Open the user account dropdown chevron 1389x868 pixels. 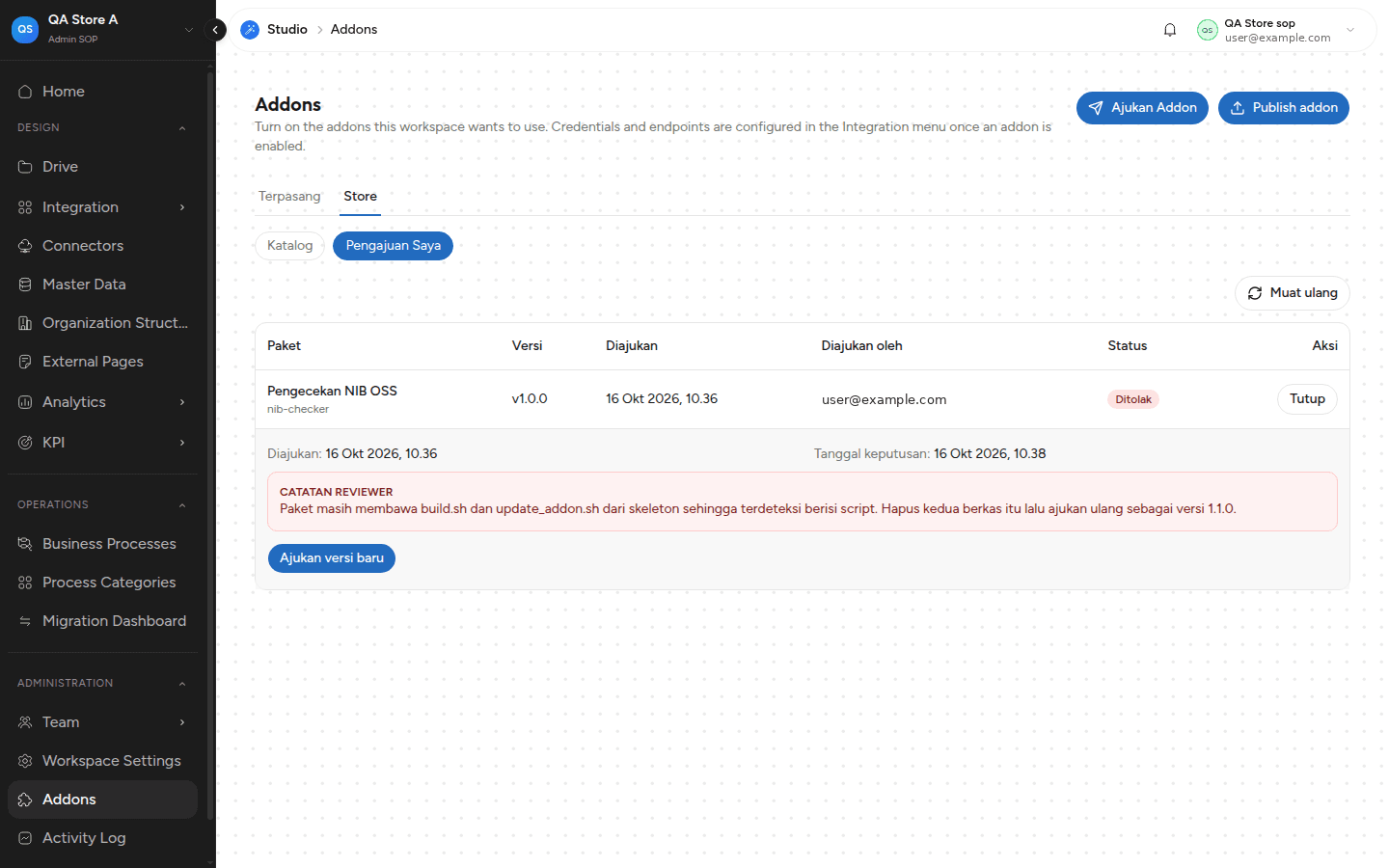pyautogui.click(x=1350, y=30)
